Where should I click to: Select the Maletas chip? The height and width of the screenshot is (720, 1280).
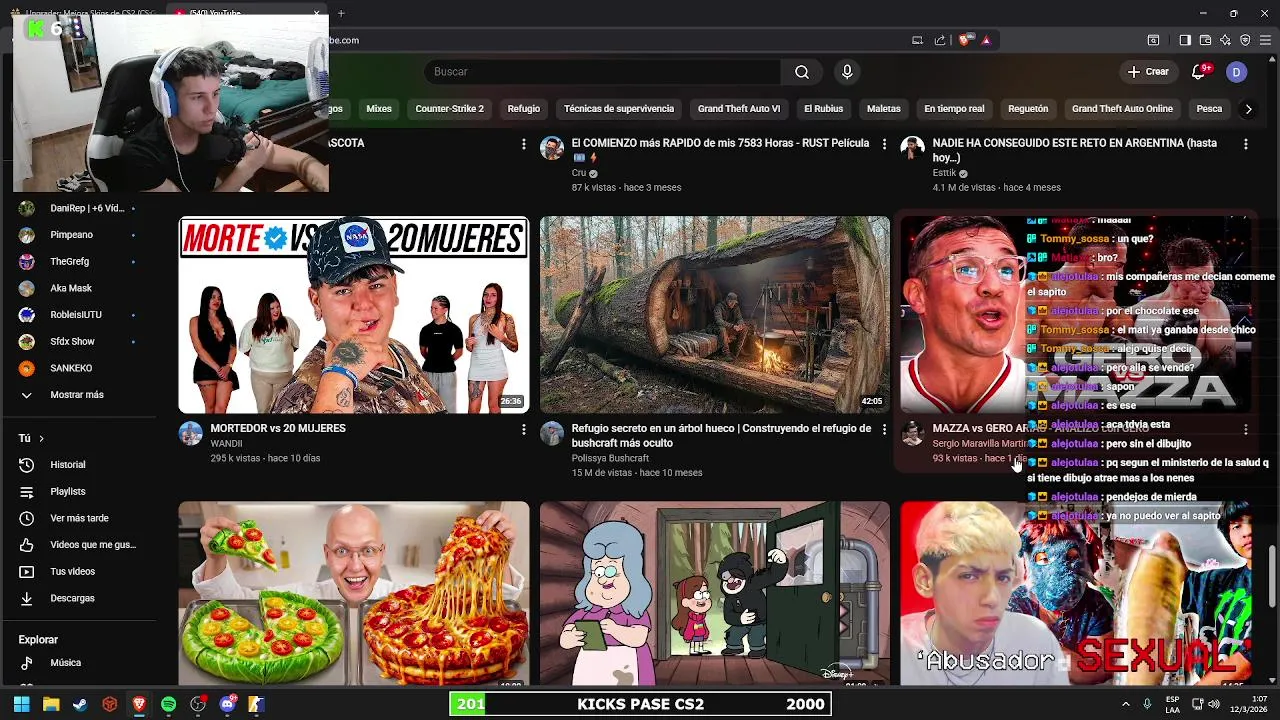[x=884, y=109]
